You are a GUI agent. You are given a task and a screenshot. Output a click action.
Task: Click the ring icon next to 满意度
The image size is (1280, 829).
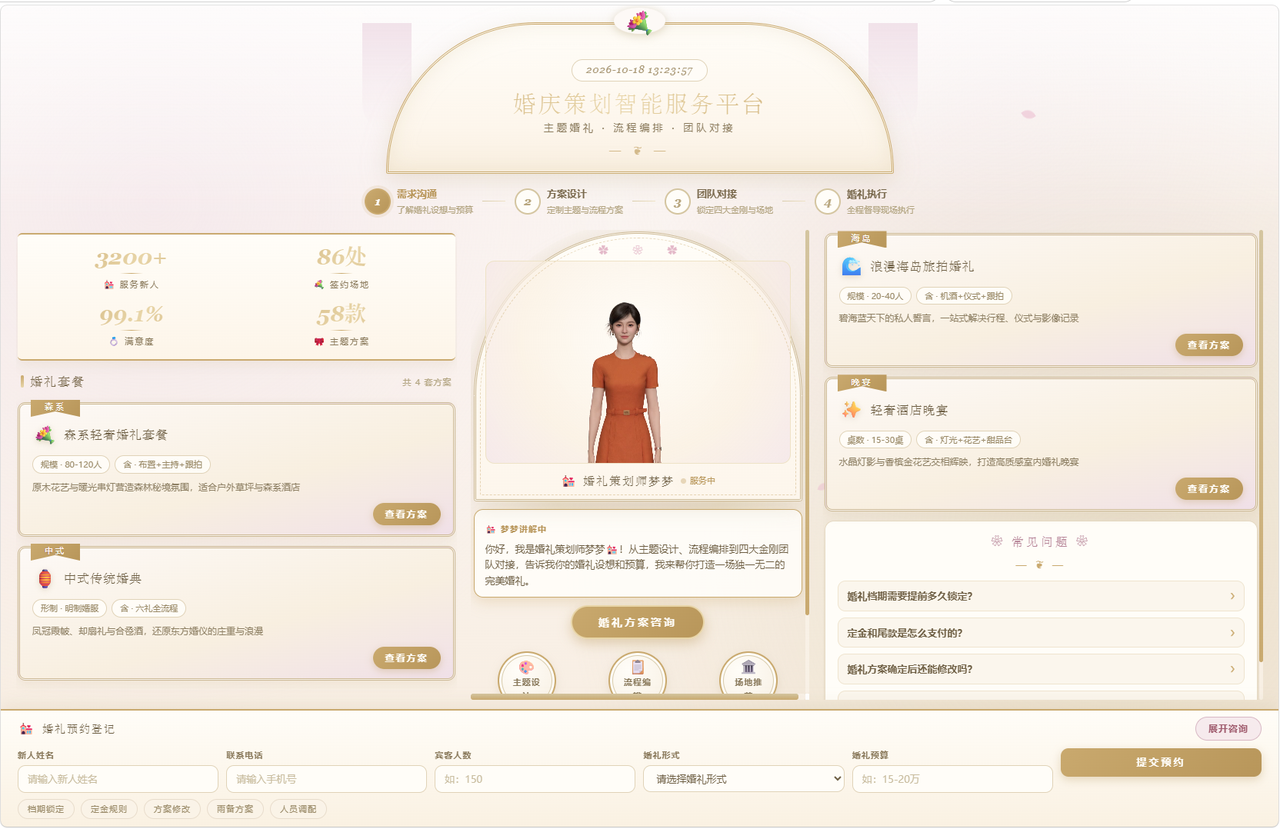pyautogui.click(x=114, y=341)
